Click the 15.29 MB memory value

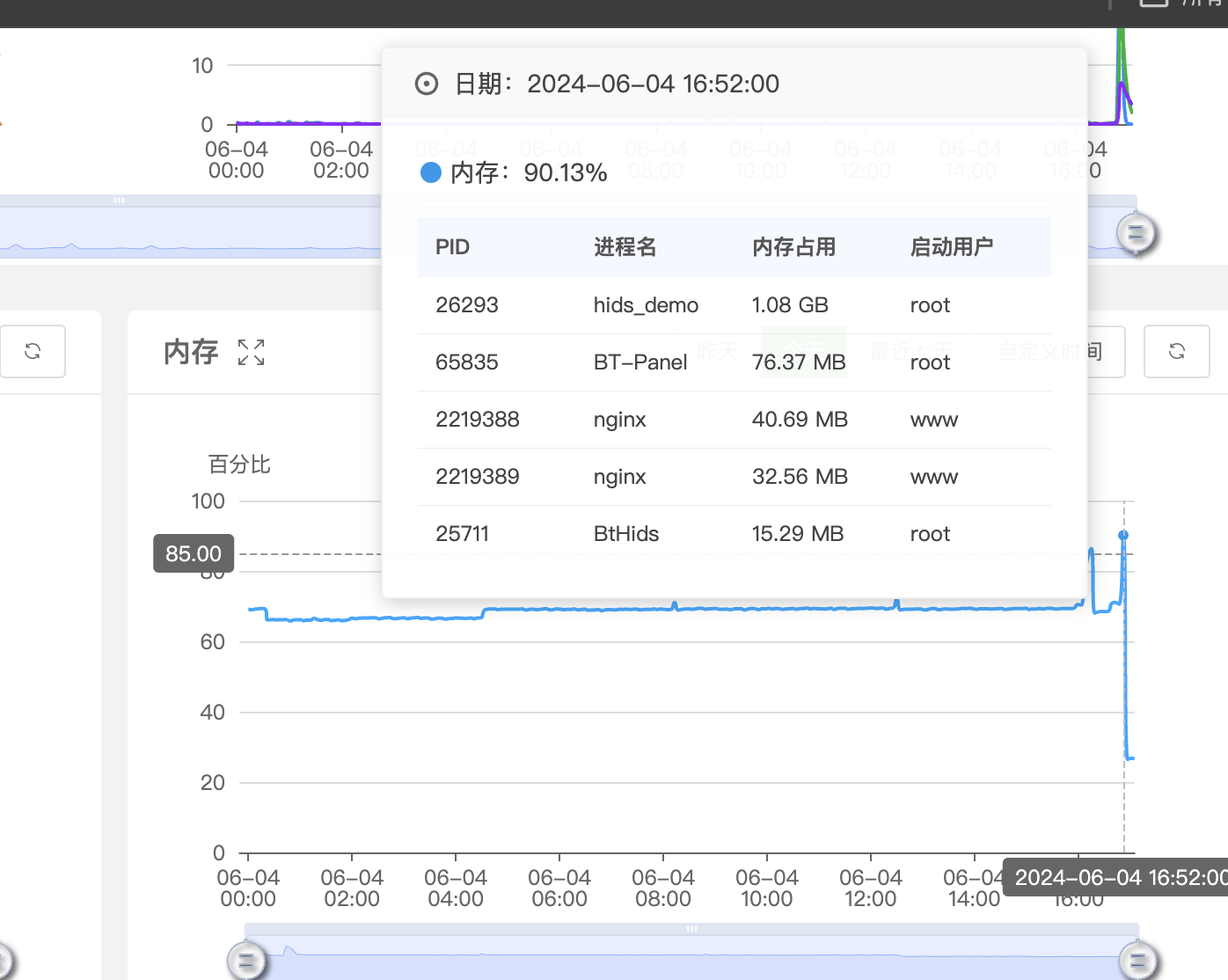798,534
